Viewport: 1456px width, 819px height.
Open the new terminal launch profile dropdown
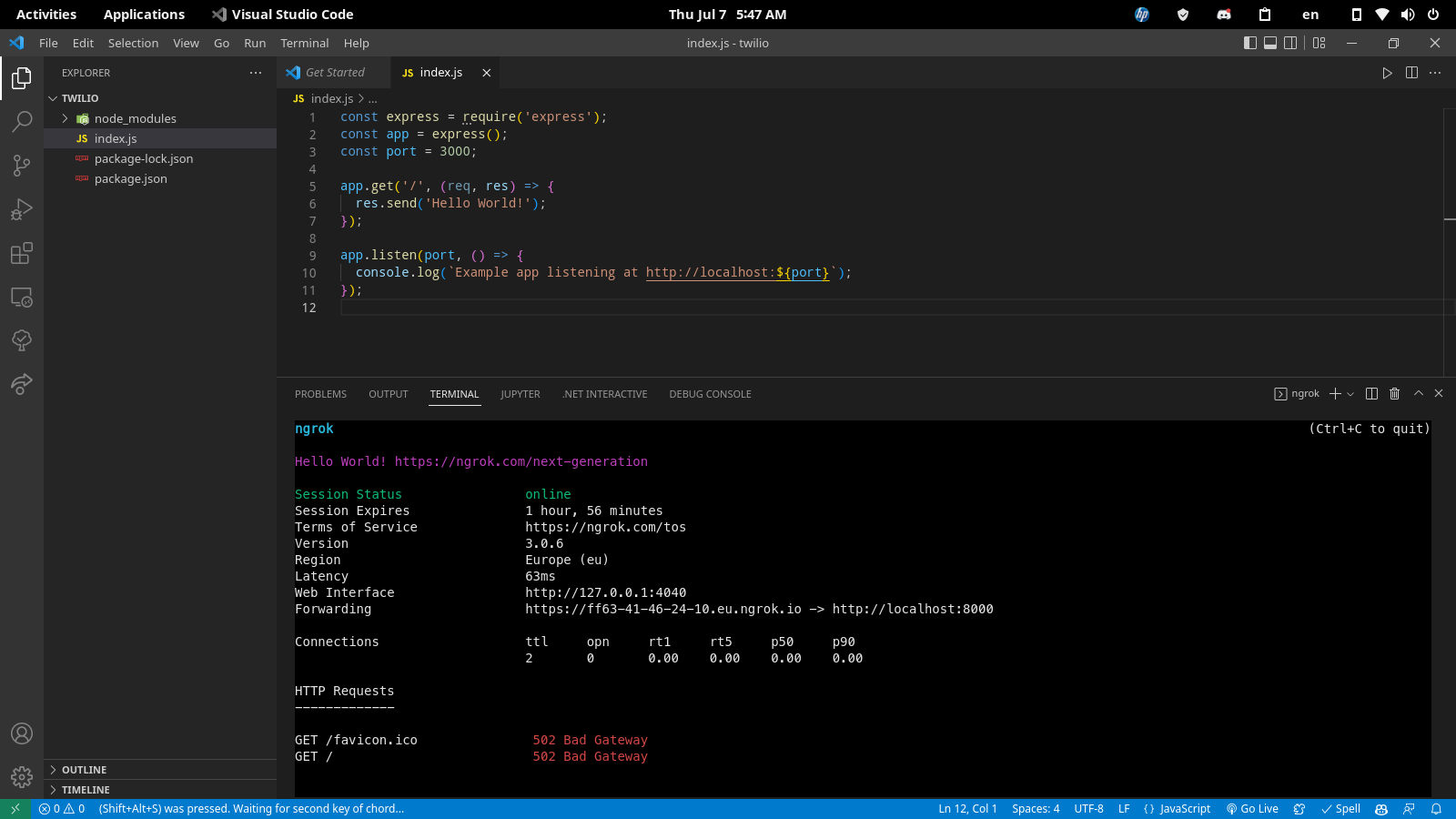[x=1350, y=394]
